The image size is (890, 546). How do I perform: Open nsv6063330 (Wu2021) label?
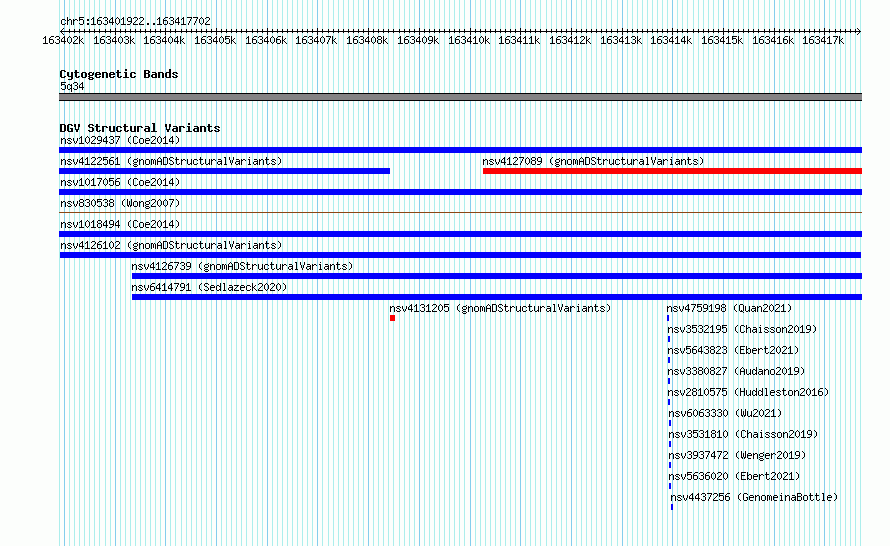[725, 413]
